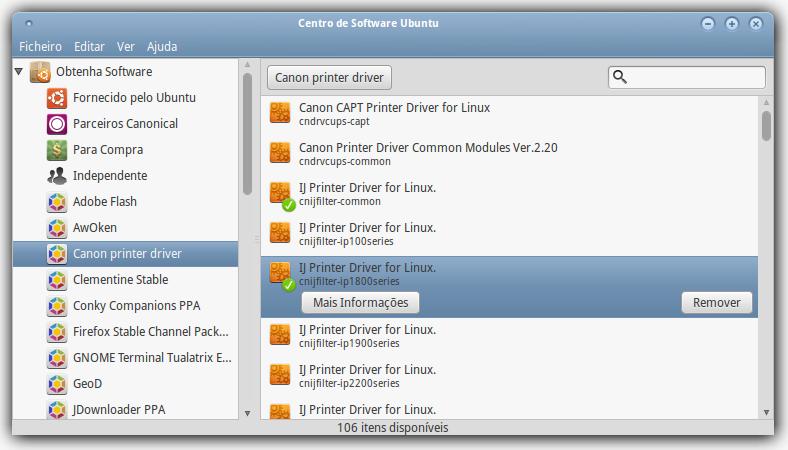Select GeoD source label
The height and width of the screenshot is (450, 788).
coord(87,384)
